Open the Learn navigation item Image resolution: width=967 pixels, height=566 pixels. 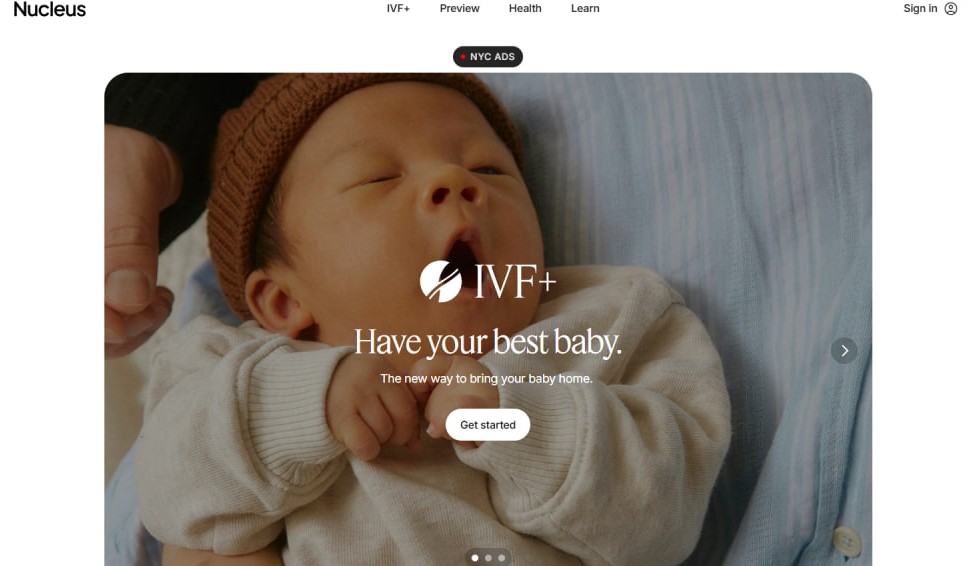(585, 9)
